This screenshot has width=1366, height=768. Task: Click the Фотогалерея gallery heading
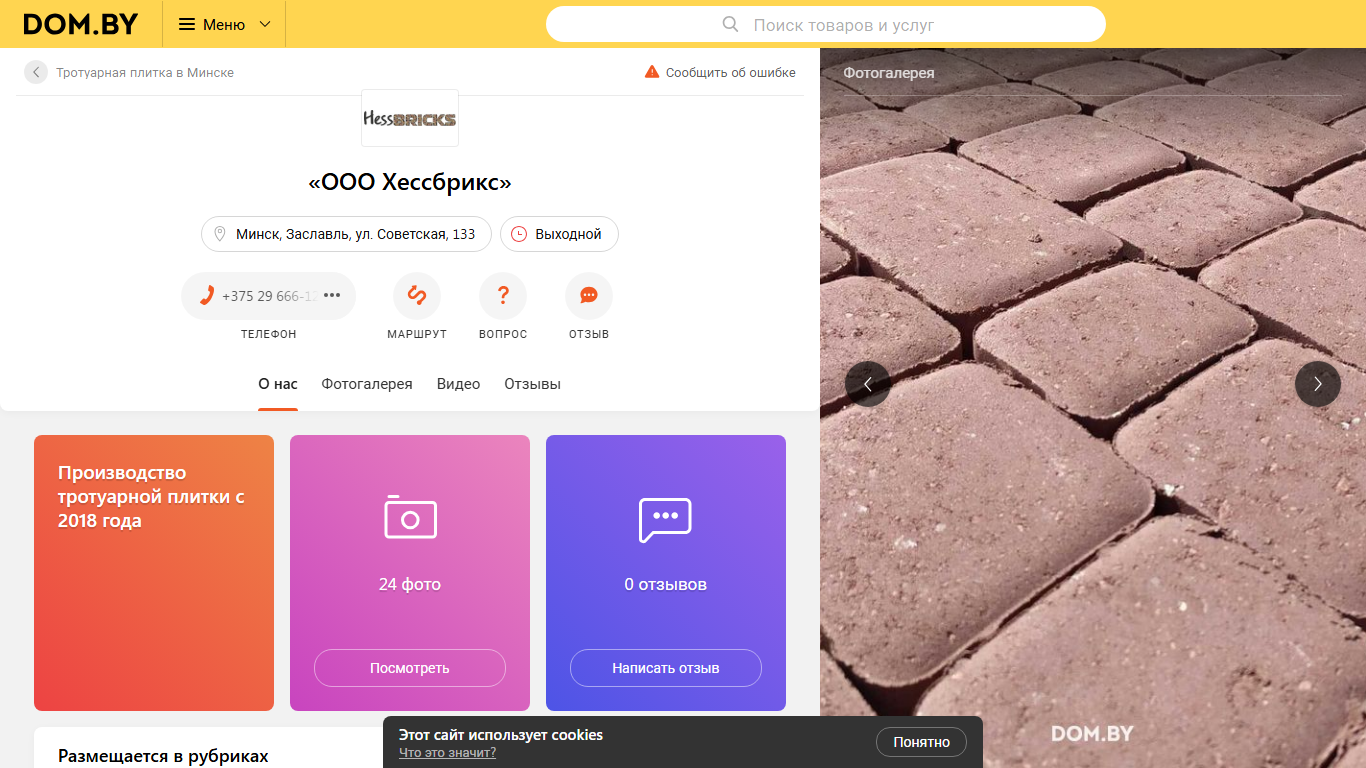pyautogui.click(x=889, y=73)
